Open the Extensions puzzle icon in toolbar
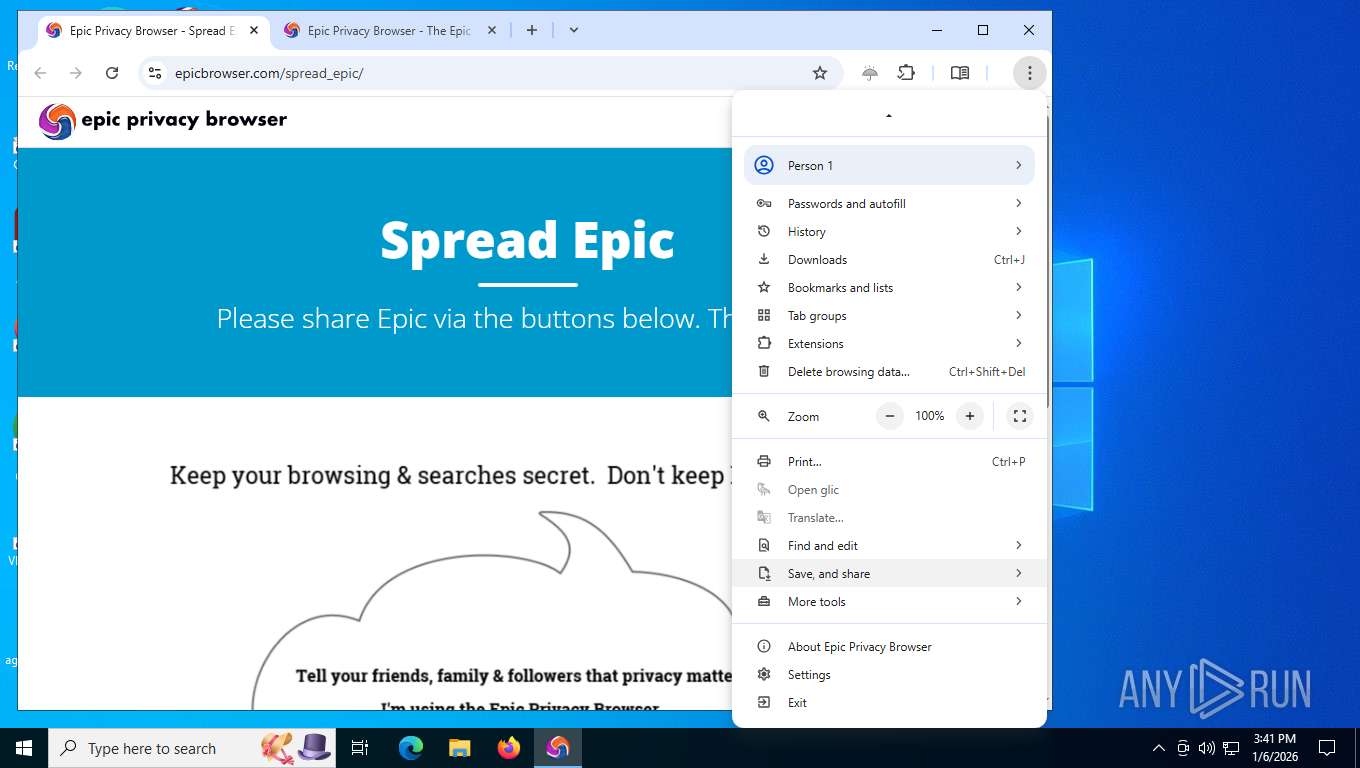The width and height of the screenshot is (1360, 768). (x=906, y=73)
